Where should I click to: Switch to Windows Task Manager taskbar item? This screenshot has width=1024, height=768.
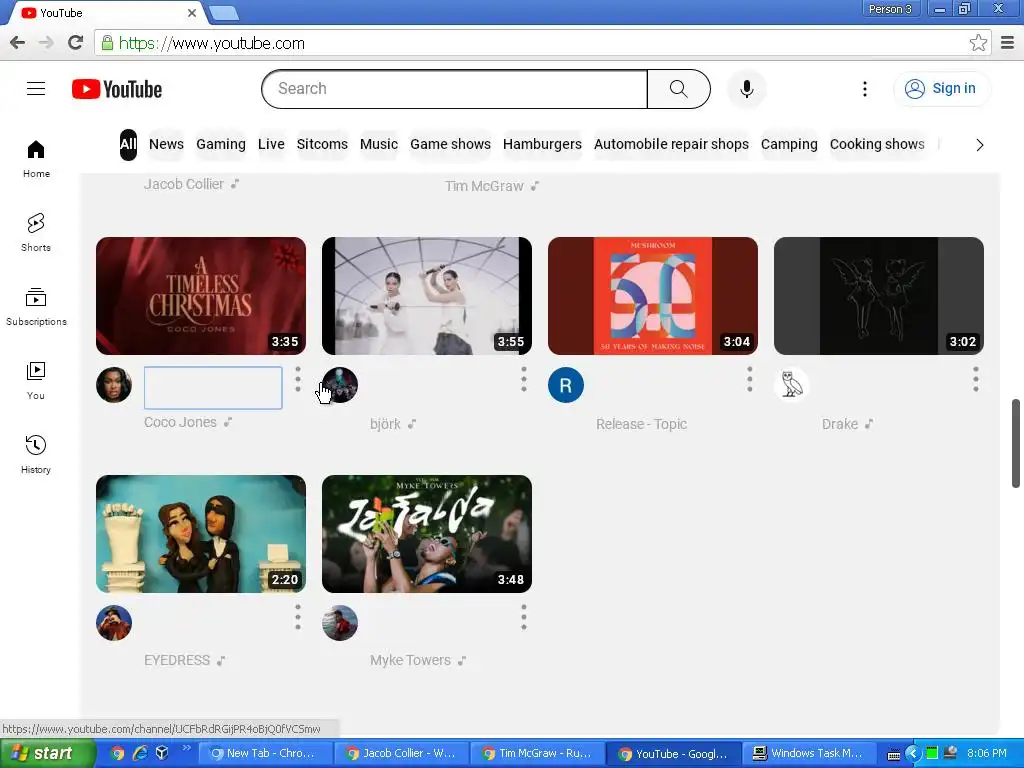pyautogui.click(x=808, y=754)
